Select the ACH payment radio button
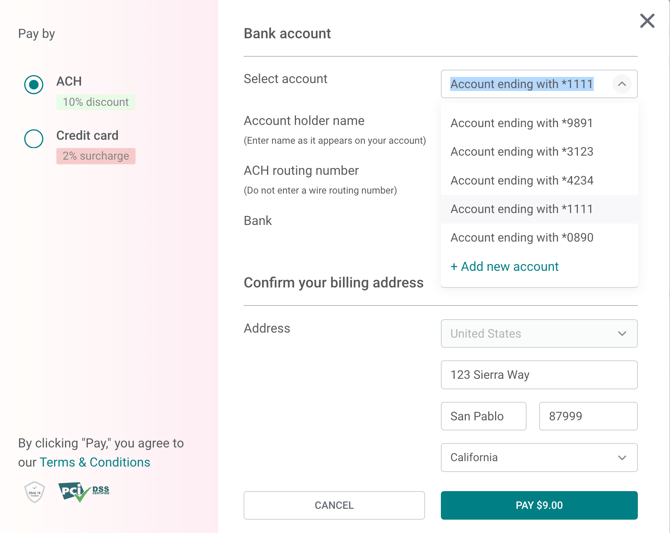670x533 pixels. 34,85
